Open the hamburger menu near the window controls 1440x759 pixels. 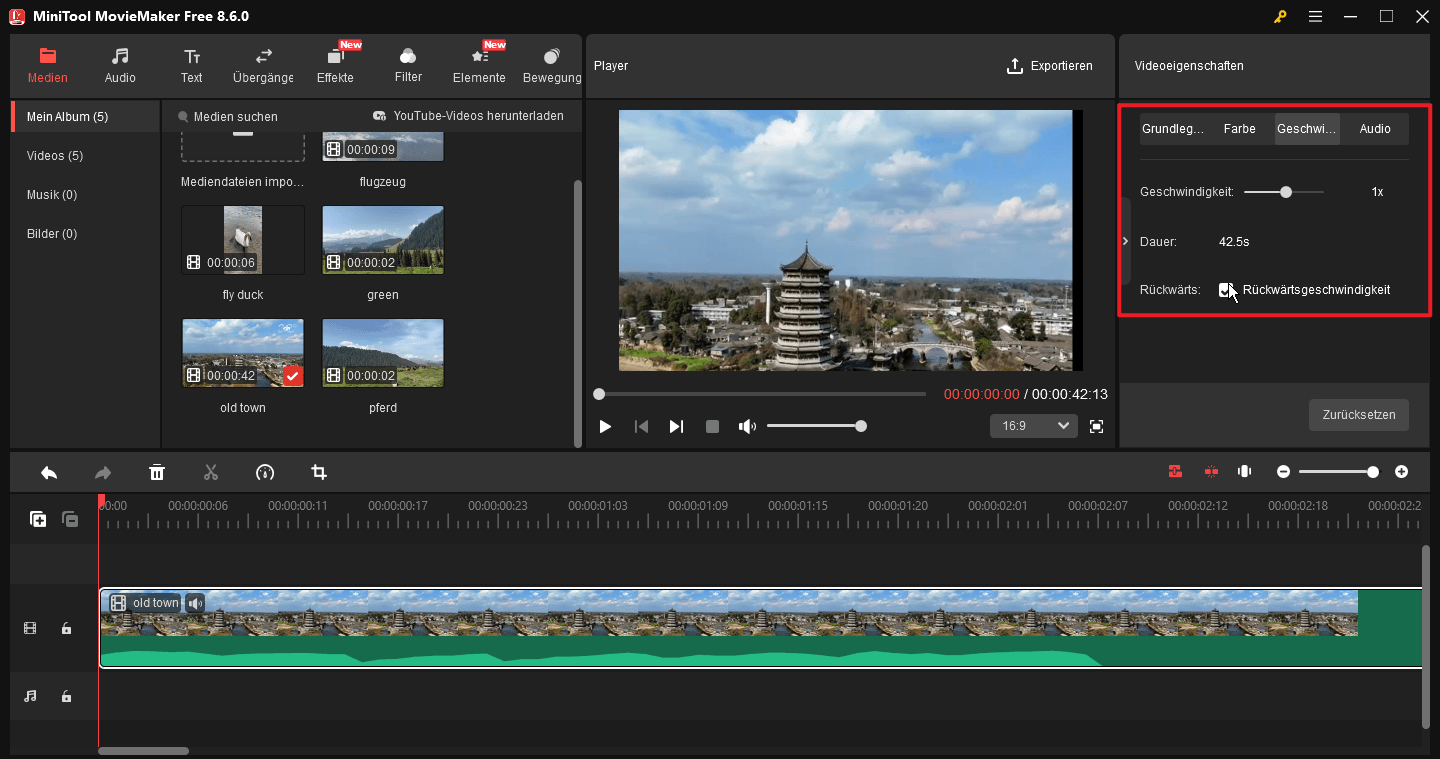tap(1315, 16)
